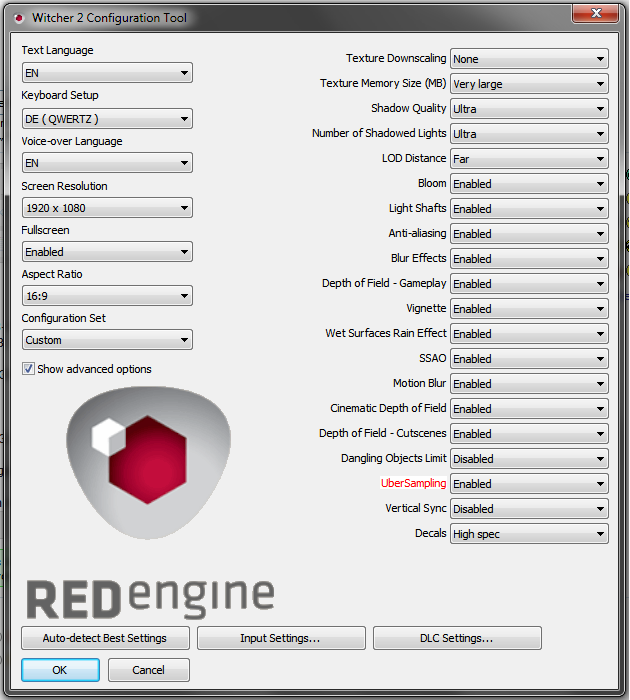
Task: Open Cinematic Depth of Field dropdown
Action: tap(529, 409)
